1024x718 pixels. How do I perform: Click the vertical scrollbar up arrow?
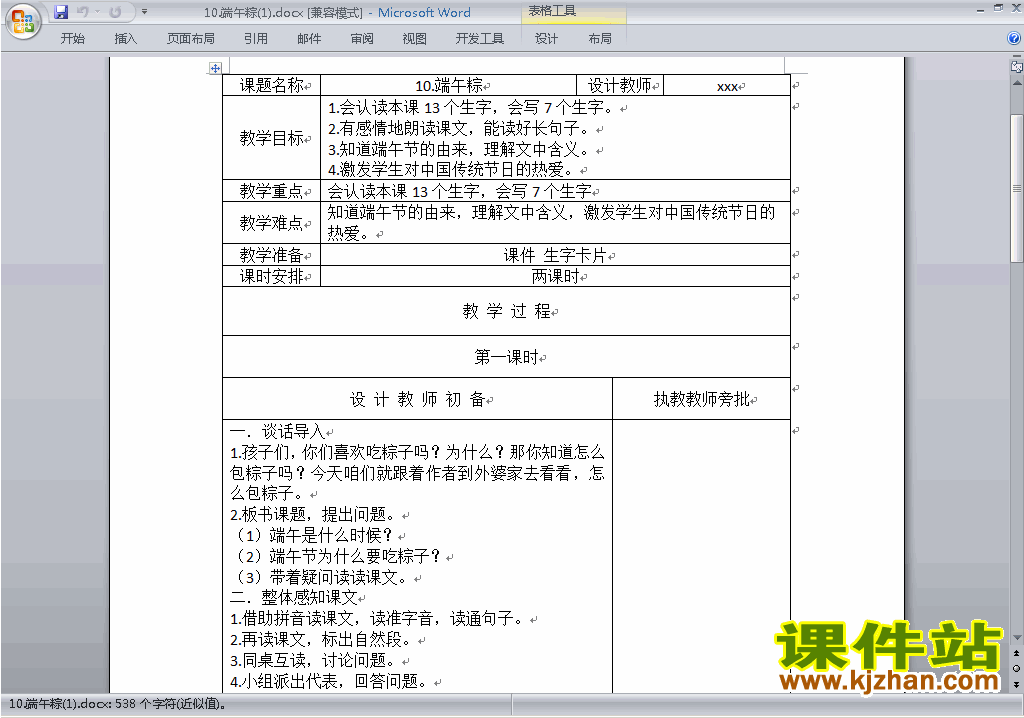[1017, 83]
